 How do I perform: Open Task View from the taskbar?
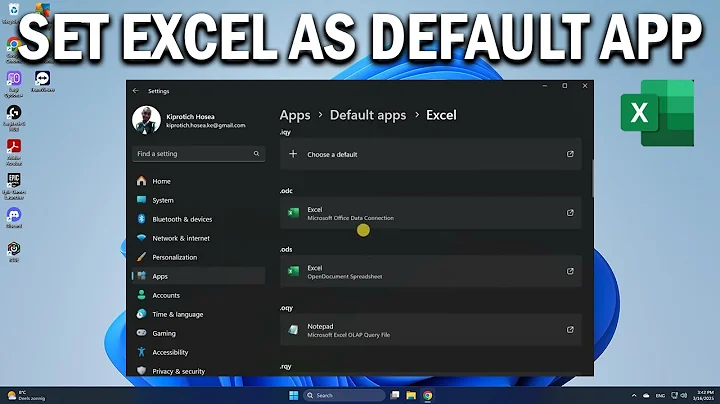394,395
